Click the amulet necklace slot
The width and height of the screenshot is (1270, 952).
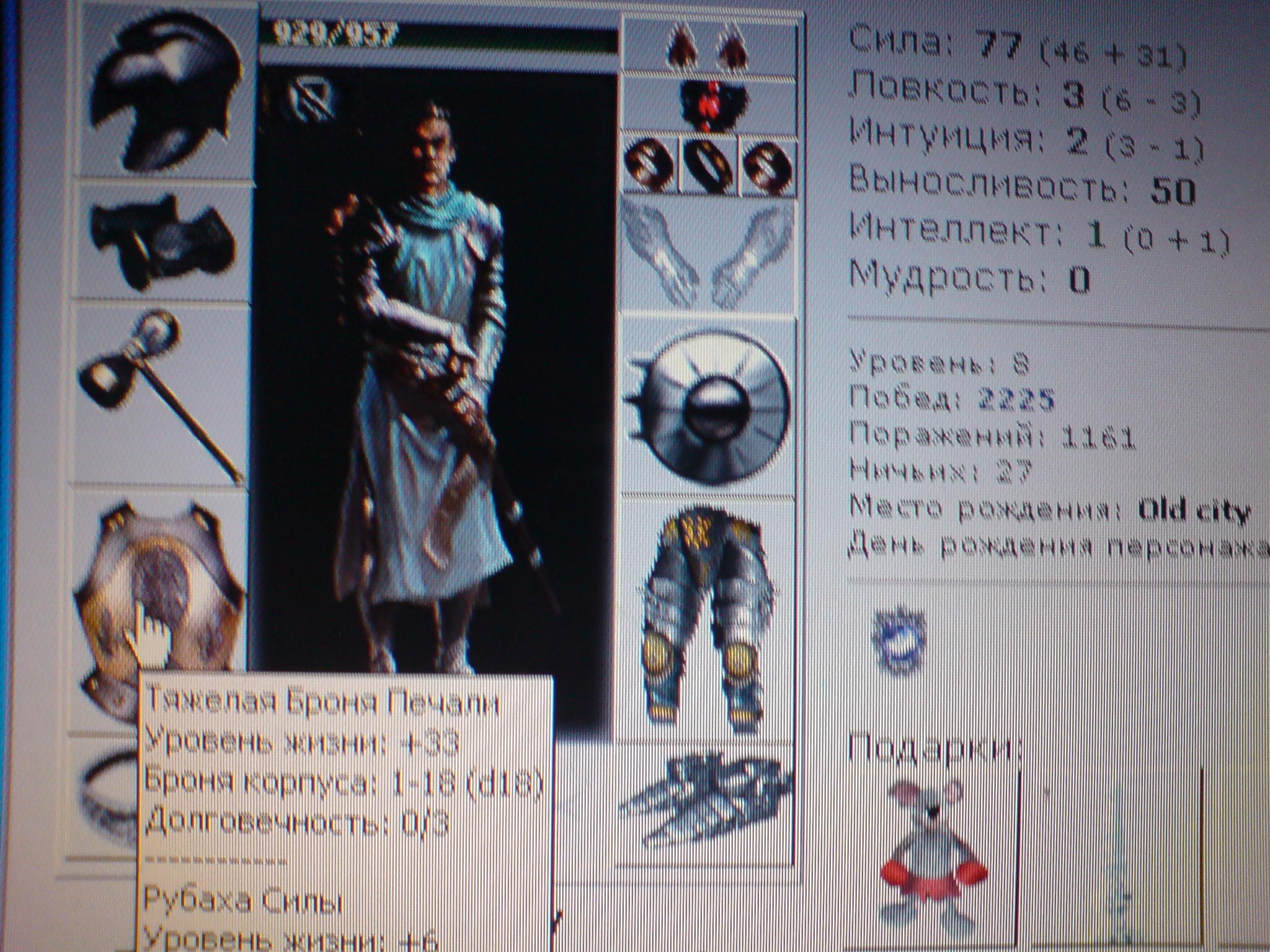pyautogui.click(x=708, y=105)
